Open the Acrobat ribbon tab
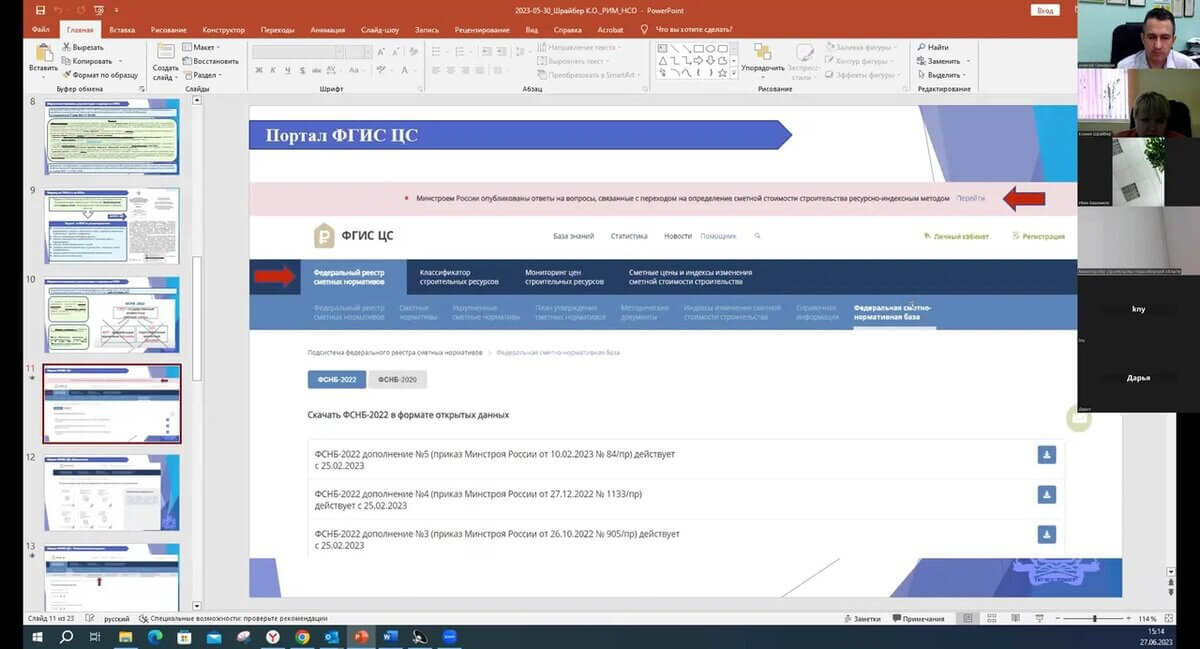1200x649 pixels. 609,30
